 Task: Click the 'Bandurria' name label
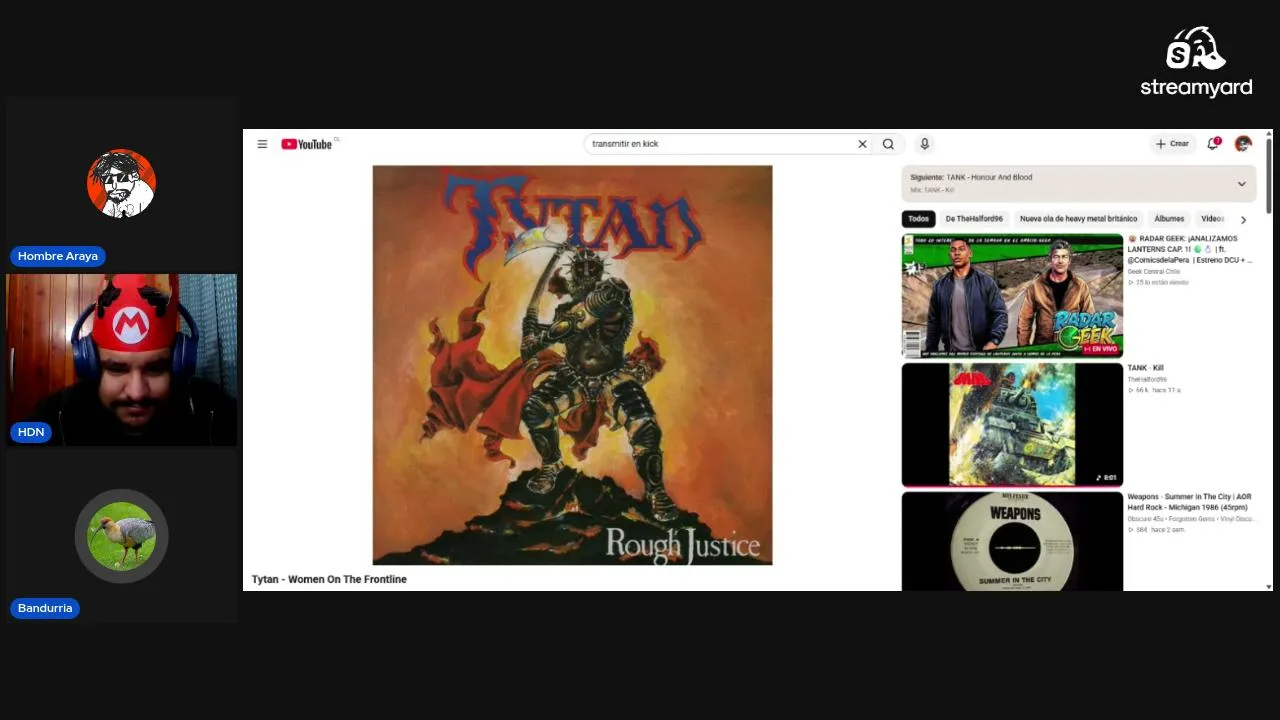tap(45, 608)
